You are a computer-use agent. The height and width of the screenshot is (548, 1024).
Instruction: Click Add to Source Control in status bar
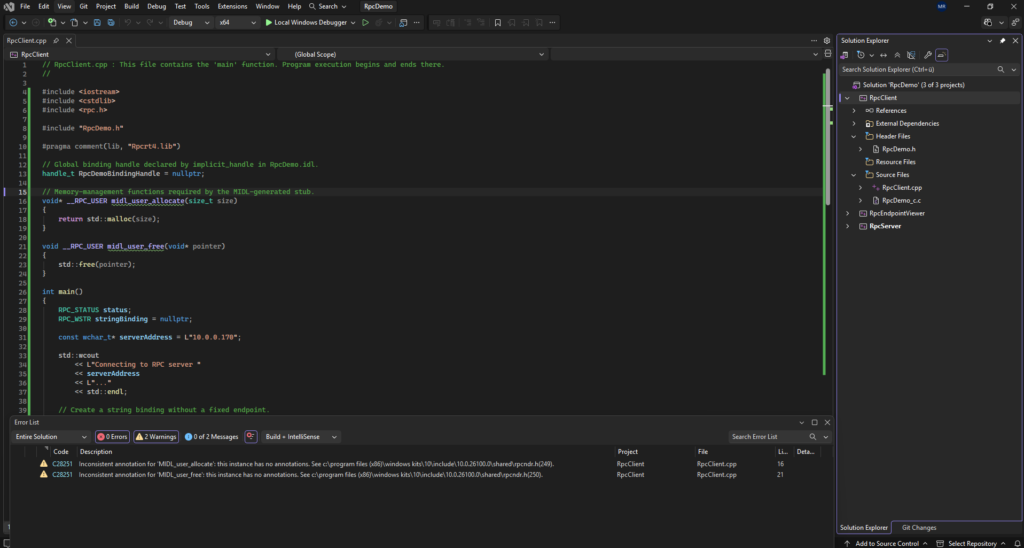[x=887, y=543]
